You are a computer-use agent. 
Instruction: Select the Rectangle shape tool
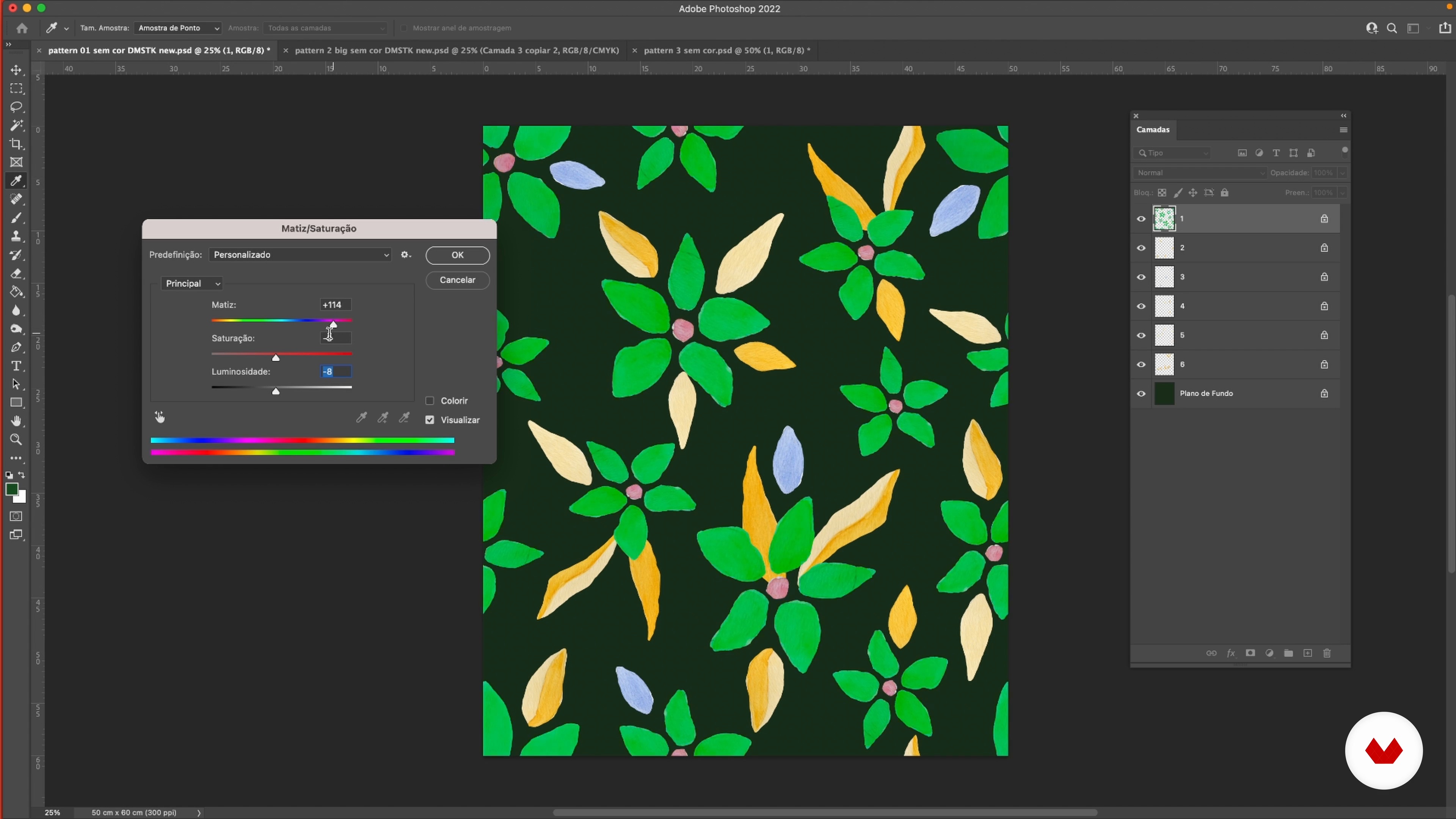pyautogui.click(x=16, y=402)
